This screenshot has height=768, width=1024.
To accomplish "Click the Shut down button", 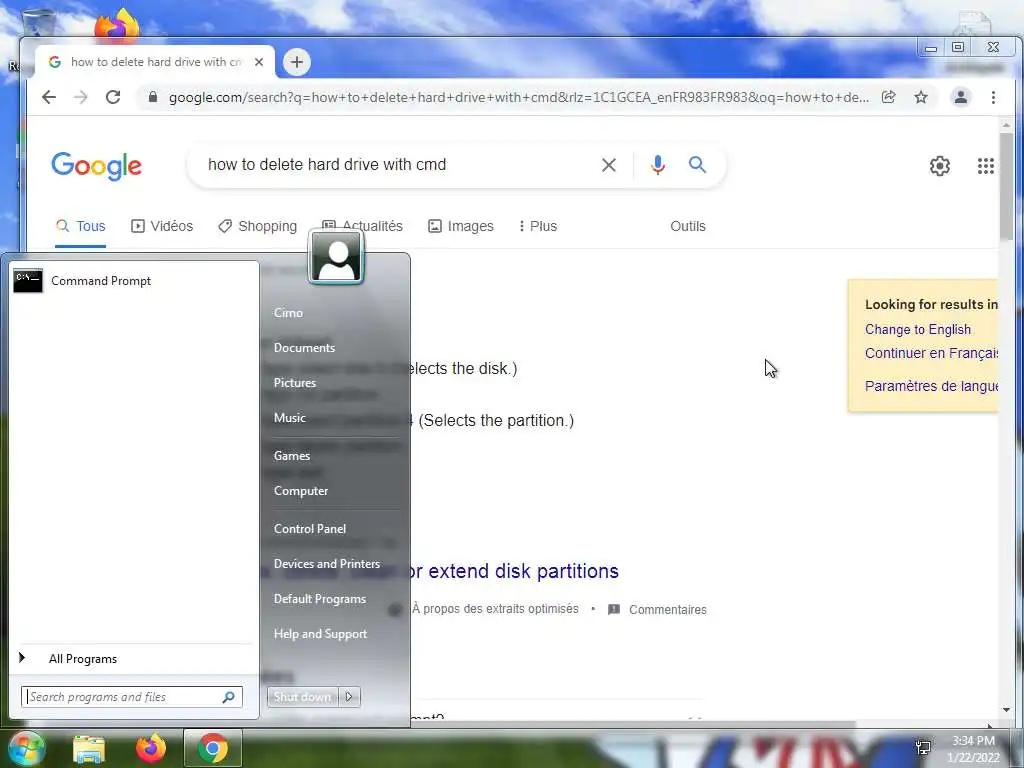I will tap(302, 697).
